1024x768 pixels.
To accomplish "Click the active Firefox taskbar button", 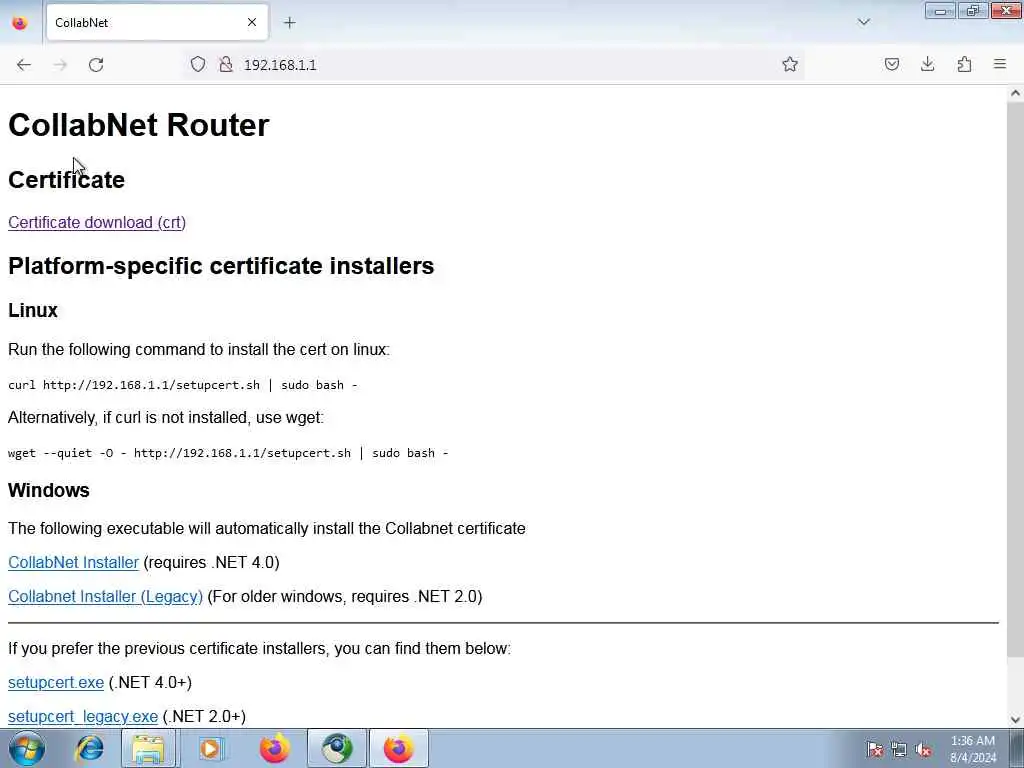I will click(399, 748).
